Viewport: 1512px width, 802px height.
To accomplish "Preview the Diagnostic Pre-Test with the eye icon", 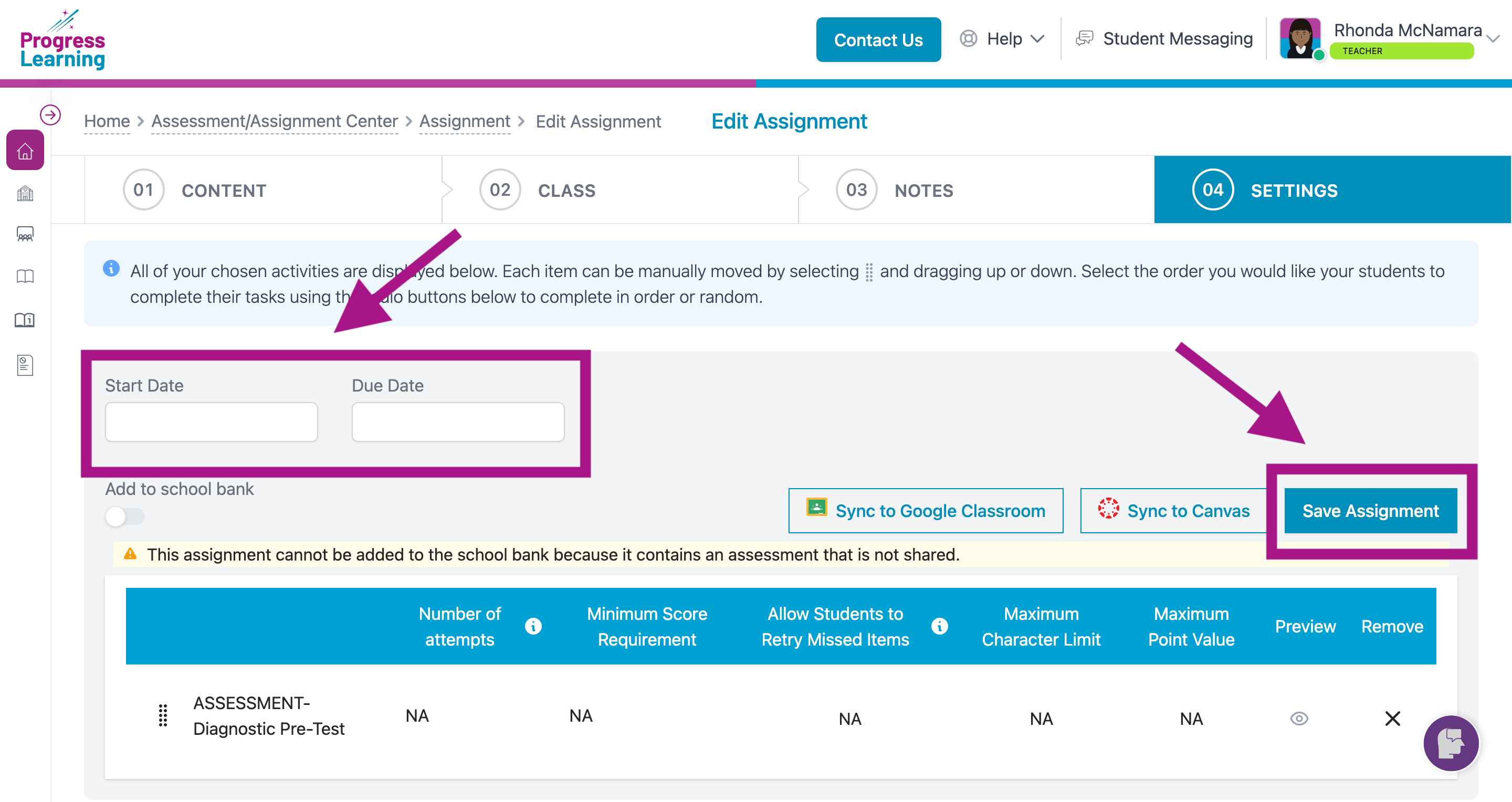I will pos(1300,717).
